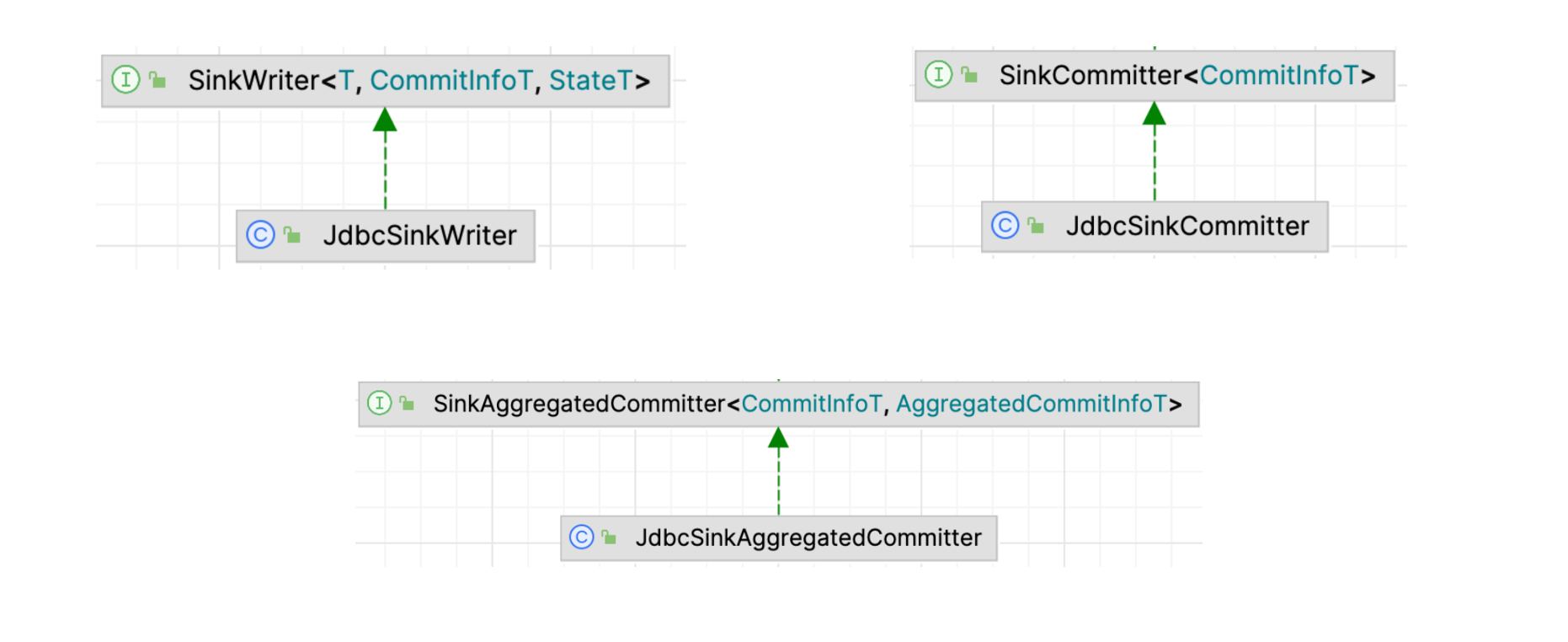
Task: Click the public lock icon on SinkWriter node
Action: [157, 80]
